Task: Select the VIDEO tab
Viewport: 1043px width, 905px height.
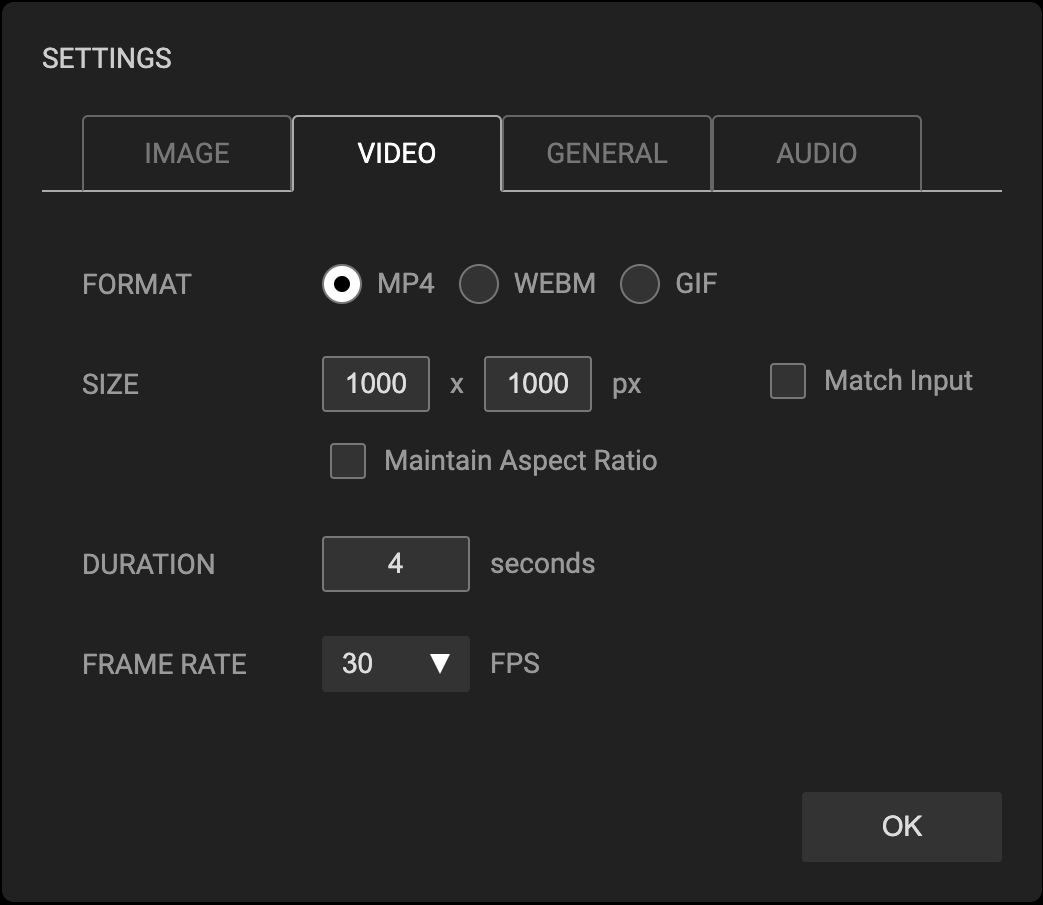Action: [397, 153]
